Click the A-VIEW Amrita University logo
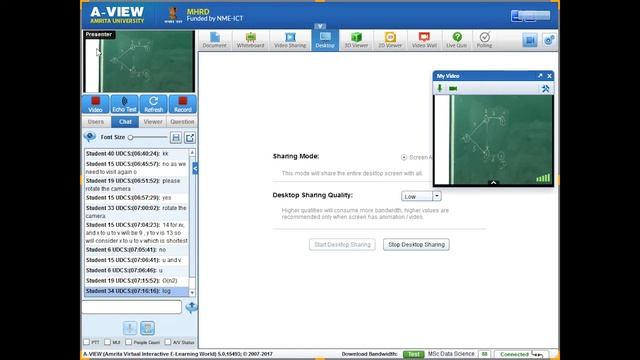 [x=117, y=15]
